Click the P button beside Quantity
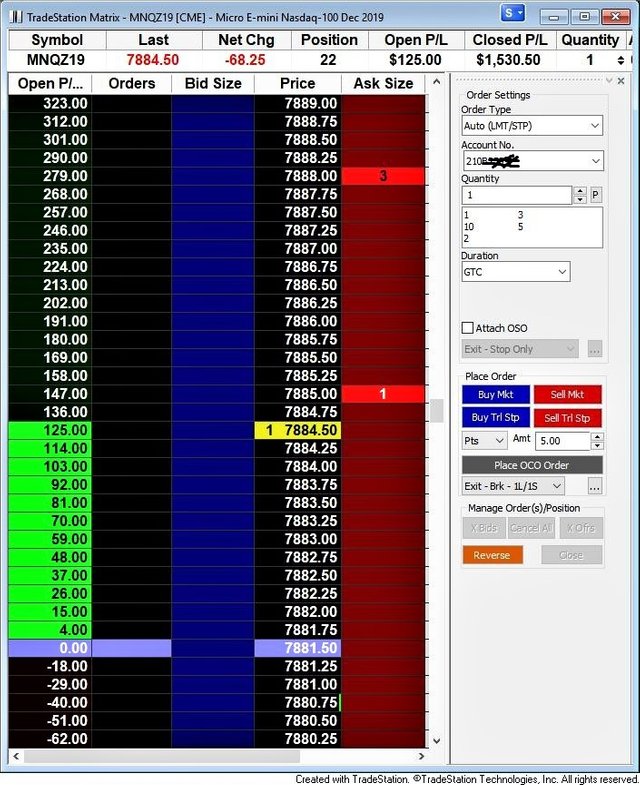The height and width of the screenshot is (785, 640). click(595, 195)
